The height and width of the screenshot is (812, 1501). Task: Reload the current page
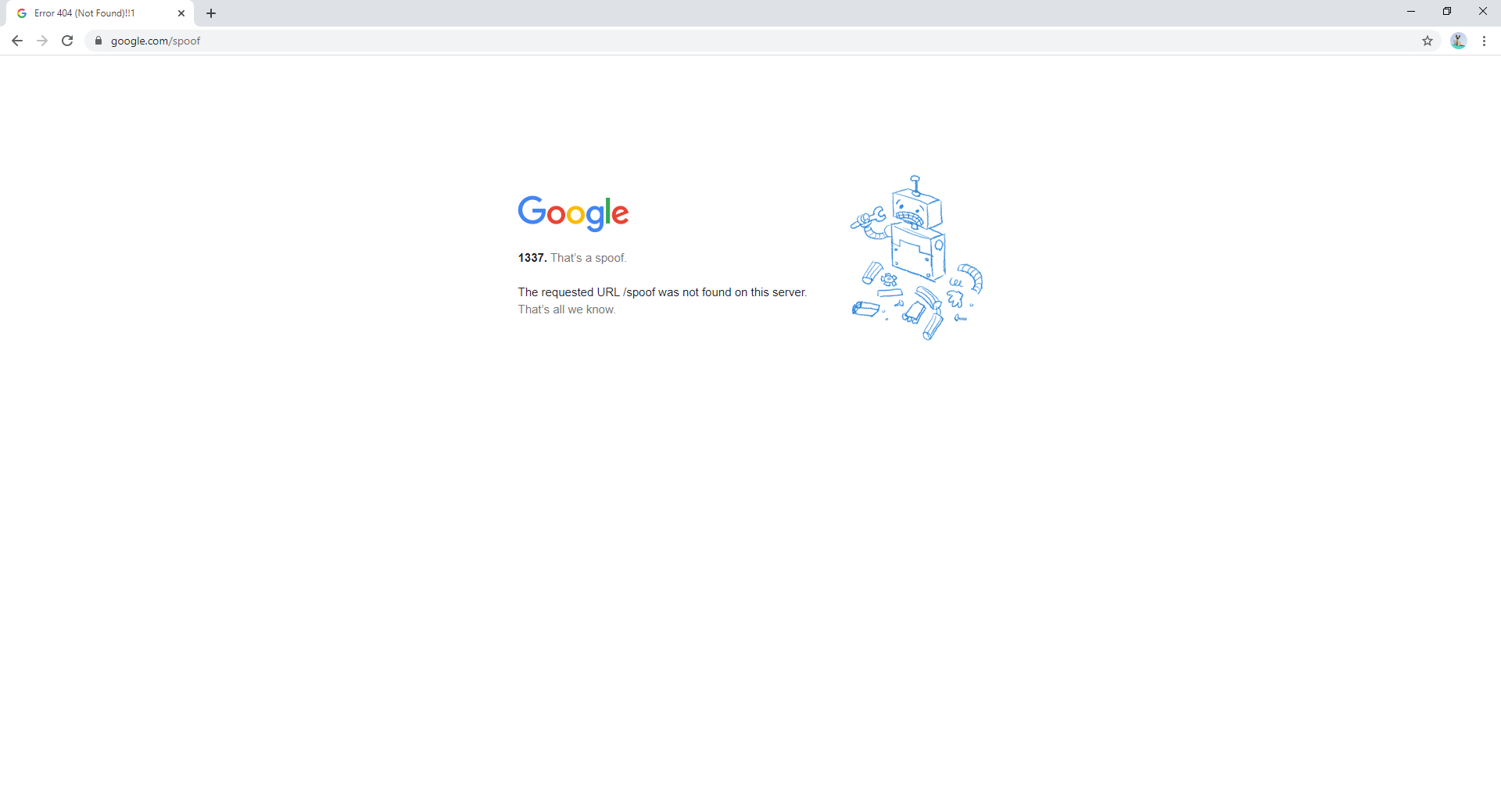pos(67,41)
